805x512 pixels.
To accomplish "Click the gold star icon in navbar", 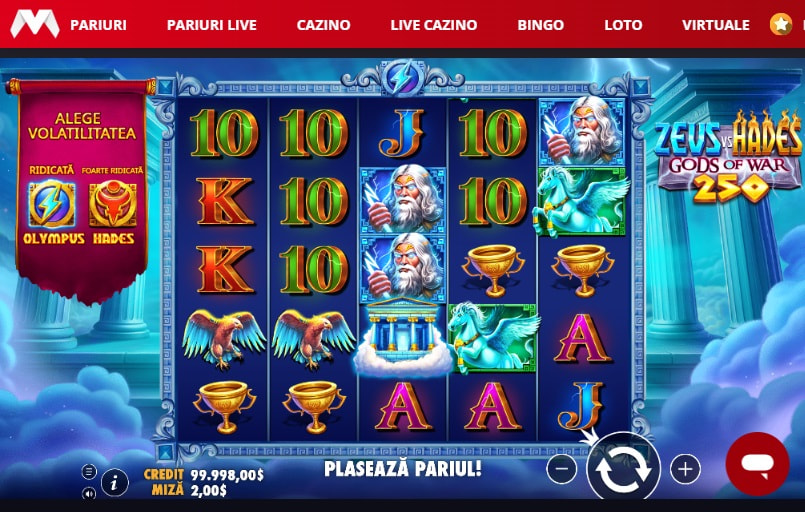I will click(781, 24).
